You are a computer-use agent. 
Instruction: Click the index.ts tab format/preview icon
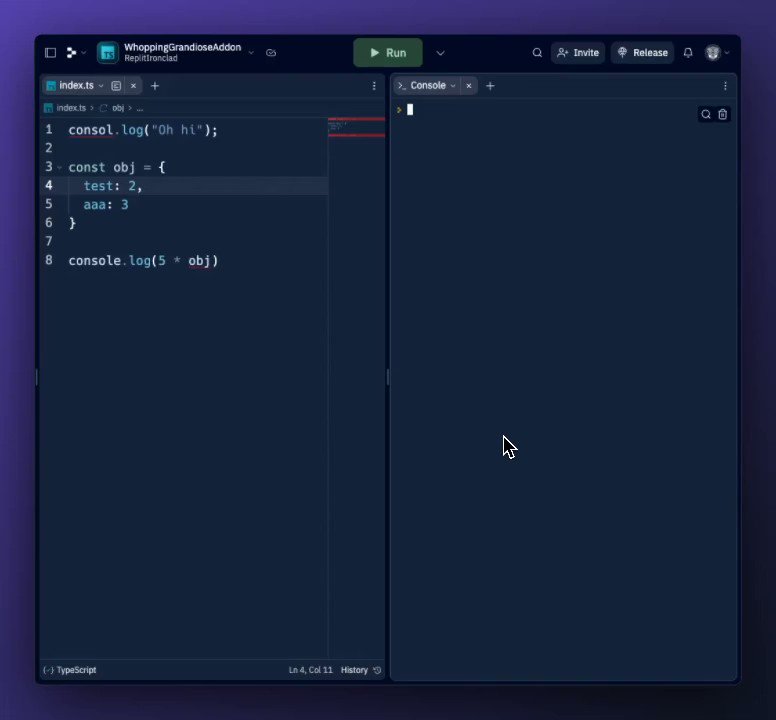coord(116,86)
